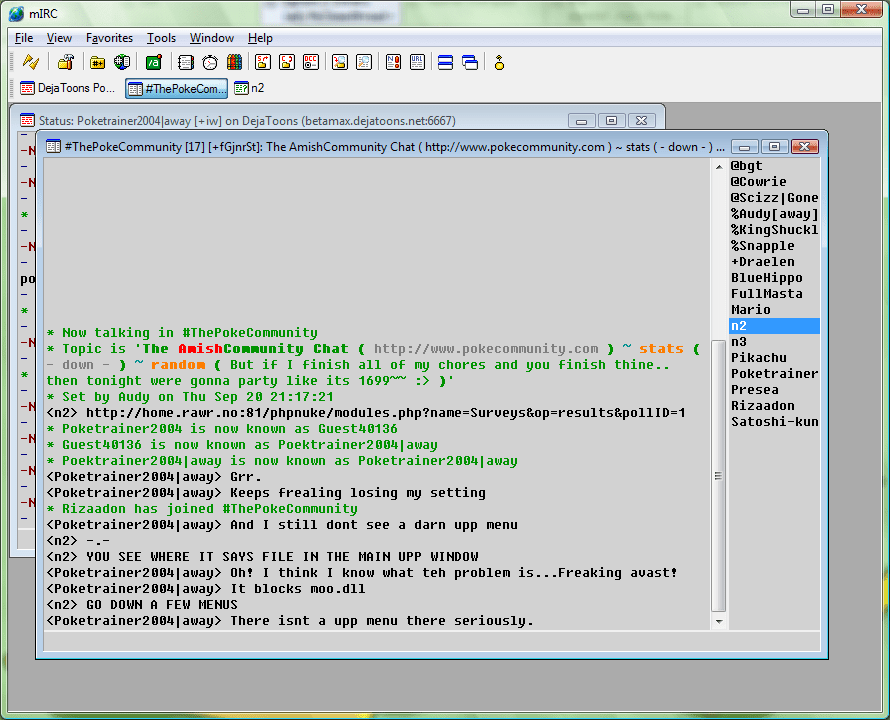Screen dimensions: 890x720
Task: Open the Received Files toolbar icon
Action: click(340, 62)
